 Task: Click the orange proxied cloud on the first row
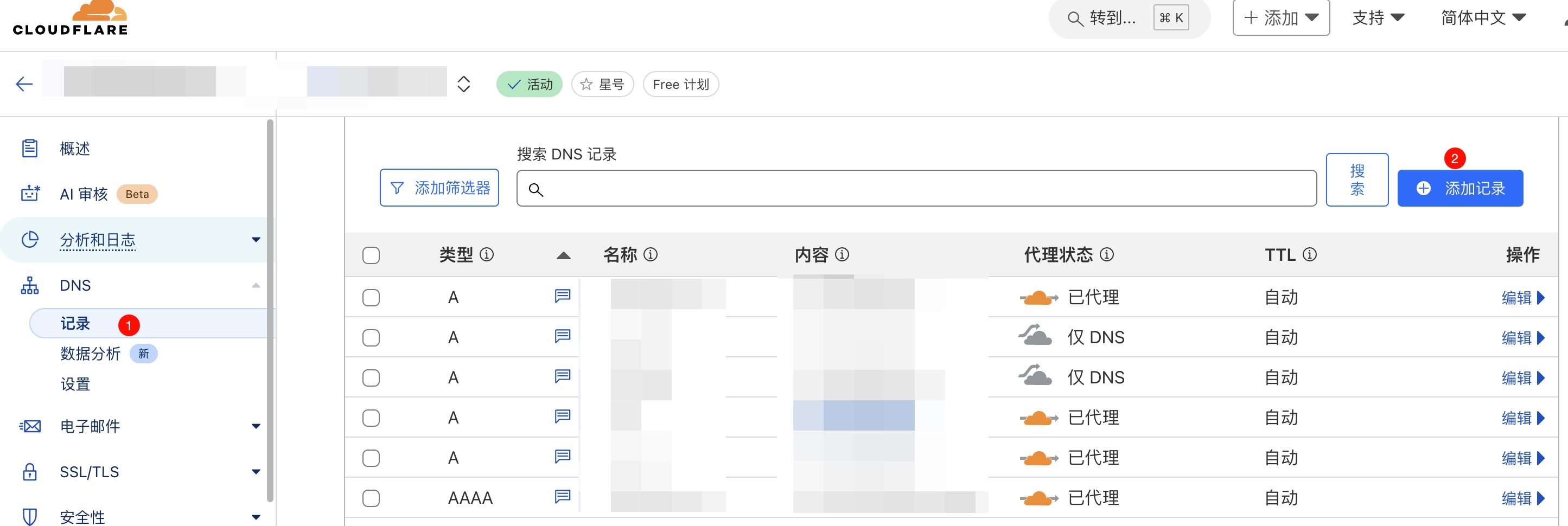click(1038, 298)
